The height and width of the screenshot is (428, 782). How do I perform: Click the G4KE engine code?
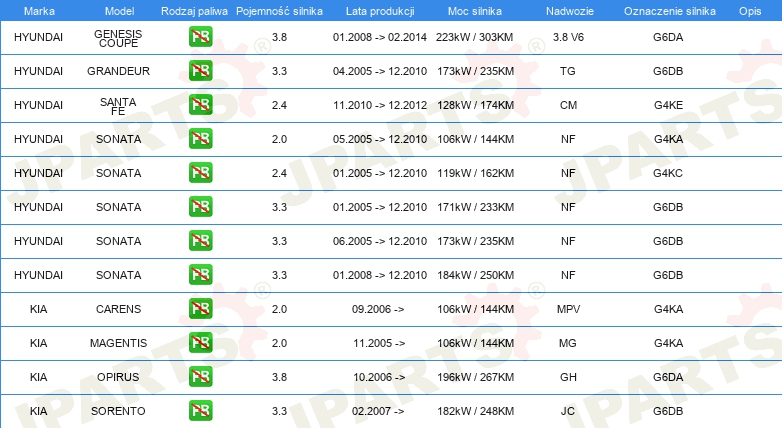(668, 105)
